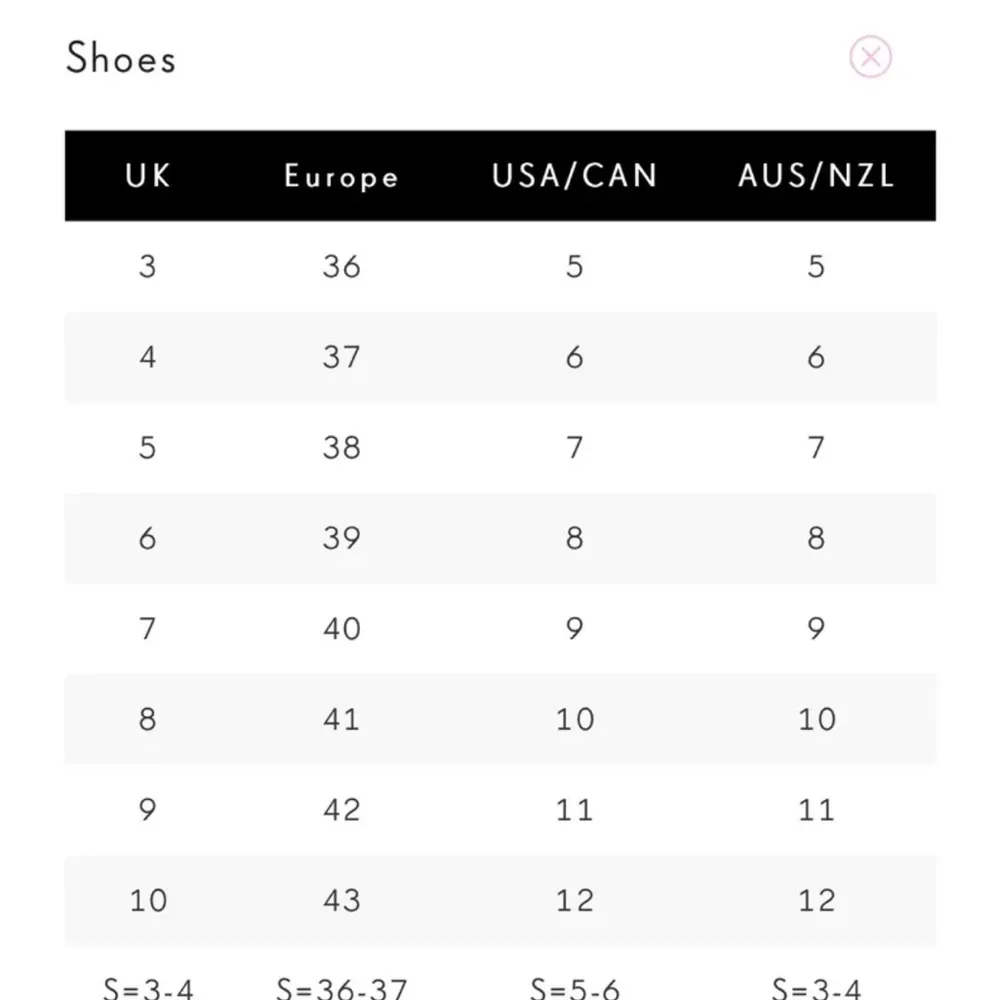This screenshot has height=1000, width=1000.
Task: Select Europe size 42 cell
Action: coord(341,809)
